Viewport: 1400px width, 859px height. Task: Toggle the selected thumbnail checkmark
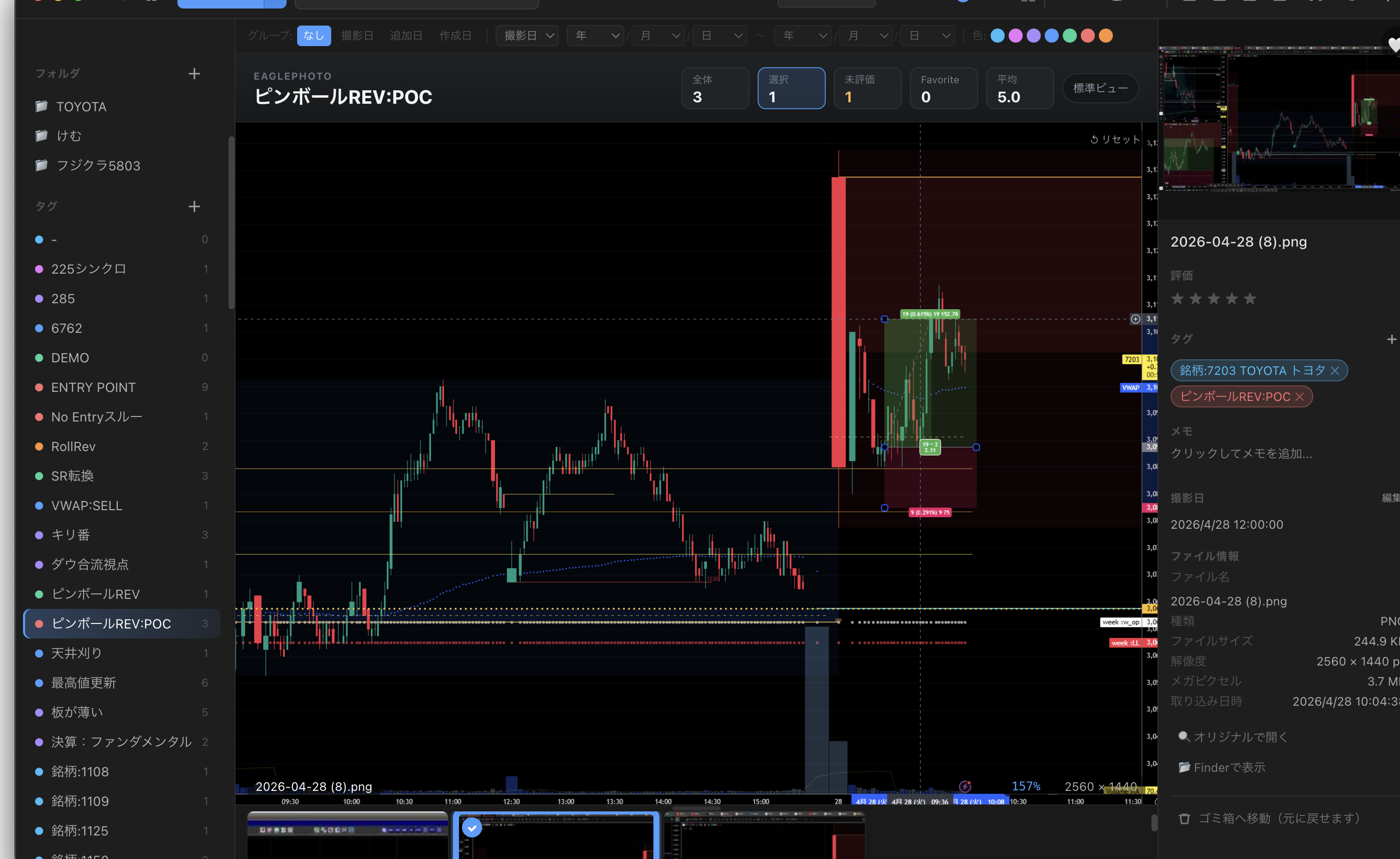472,828
